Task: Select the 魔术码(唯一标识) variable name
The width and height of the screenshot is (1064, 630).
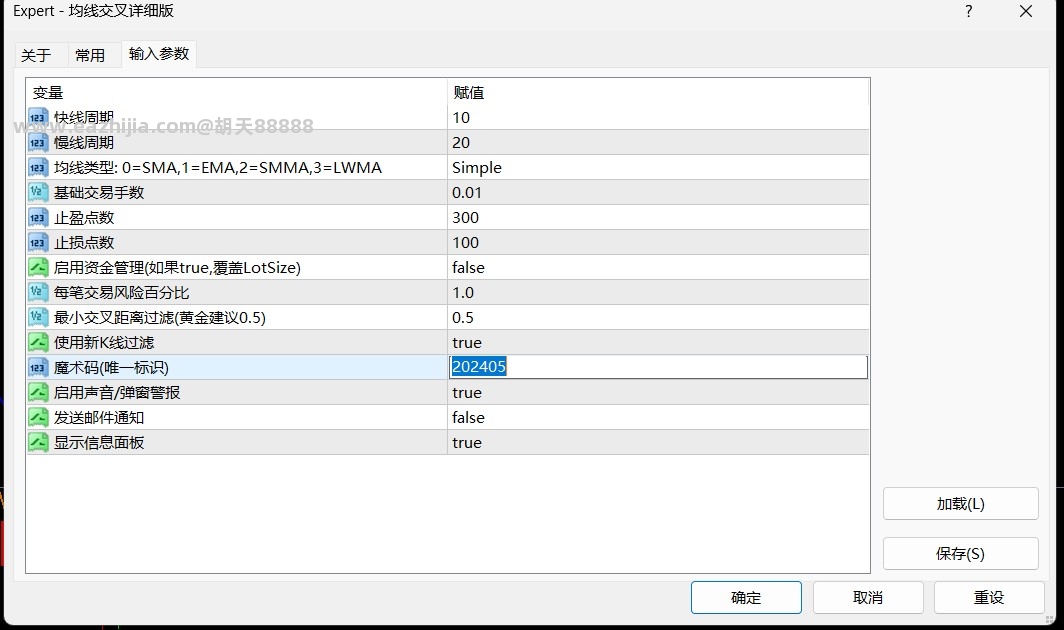Action: click(x=111, y=368)
